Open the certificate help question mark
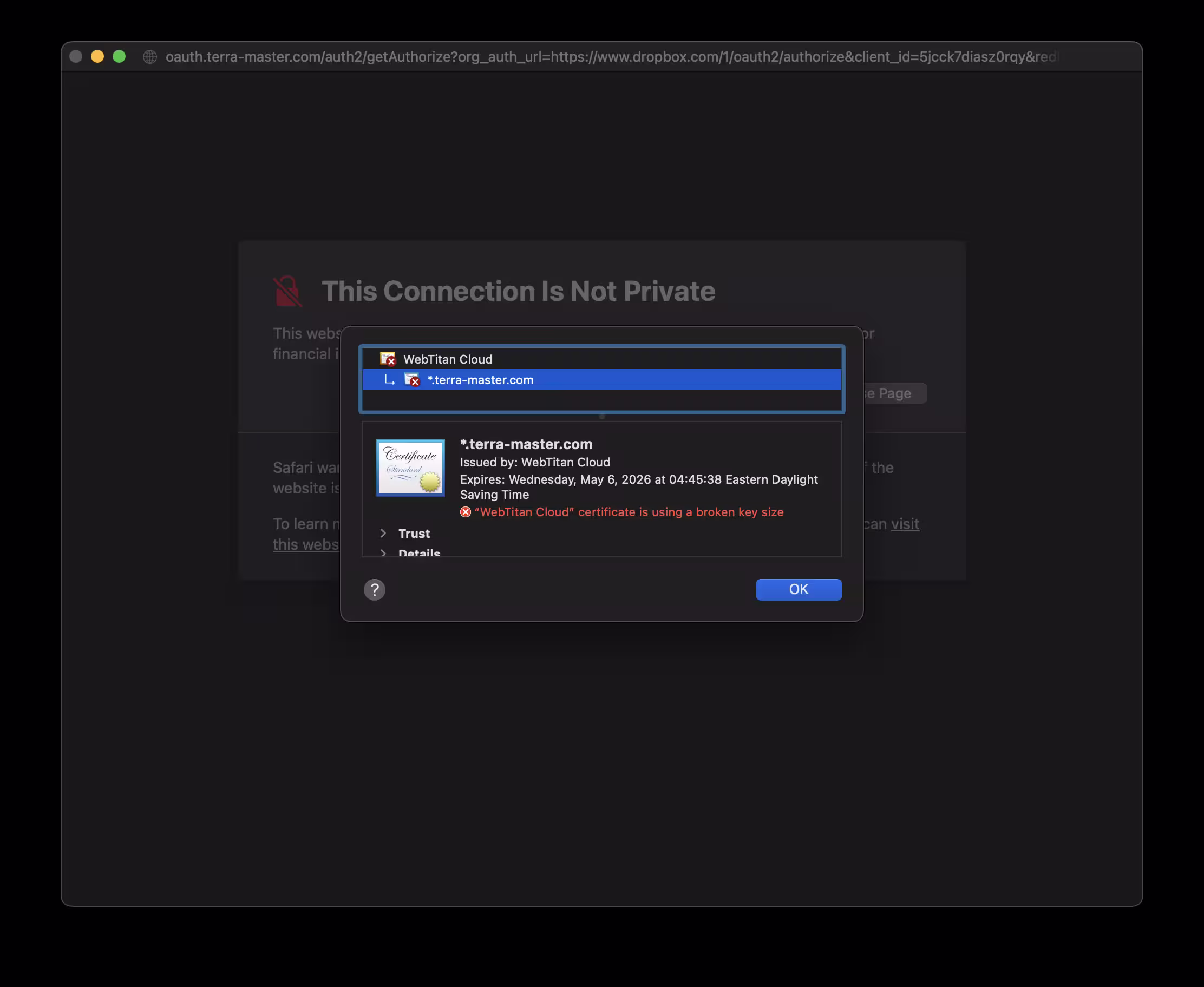The height and width of the screenshot is (987, 1204). pyautogui.click(x=374, y=590)
